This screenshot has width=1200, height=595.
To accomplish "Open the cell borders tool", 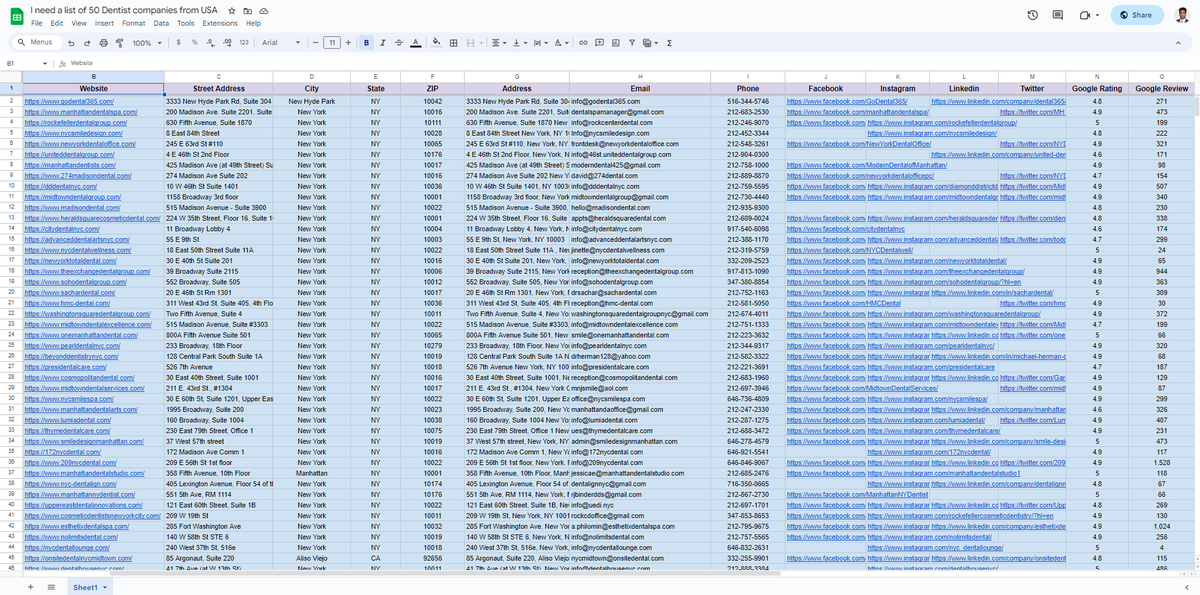I will click(x=454, y=43).
